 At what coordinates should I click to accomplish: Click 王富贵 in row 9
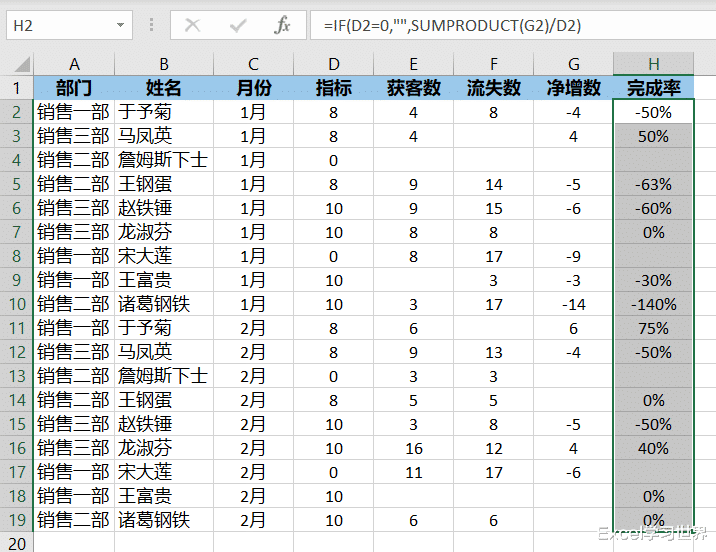pos(145,280)
